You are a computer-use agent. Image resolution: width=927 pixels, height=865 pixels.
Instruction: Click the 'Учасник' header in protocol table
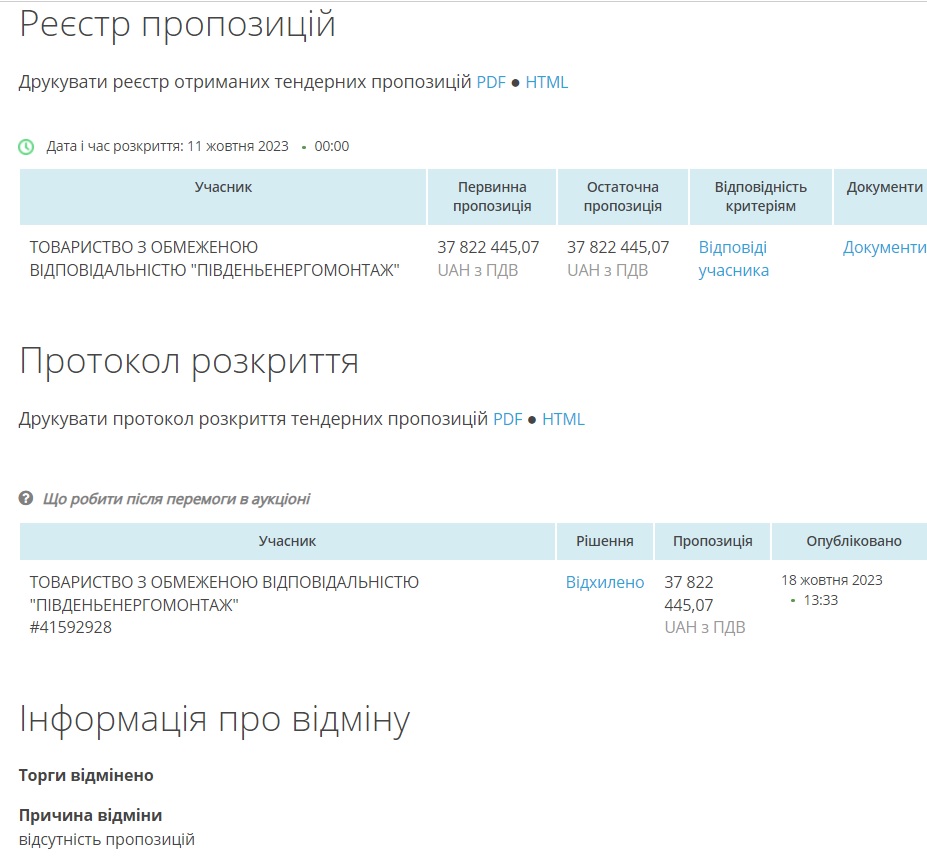point(287,541)
